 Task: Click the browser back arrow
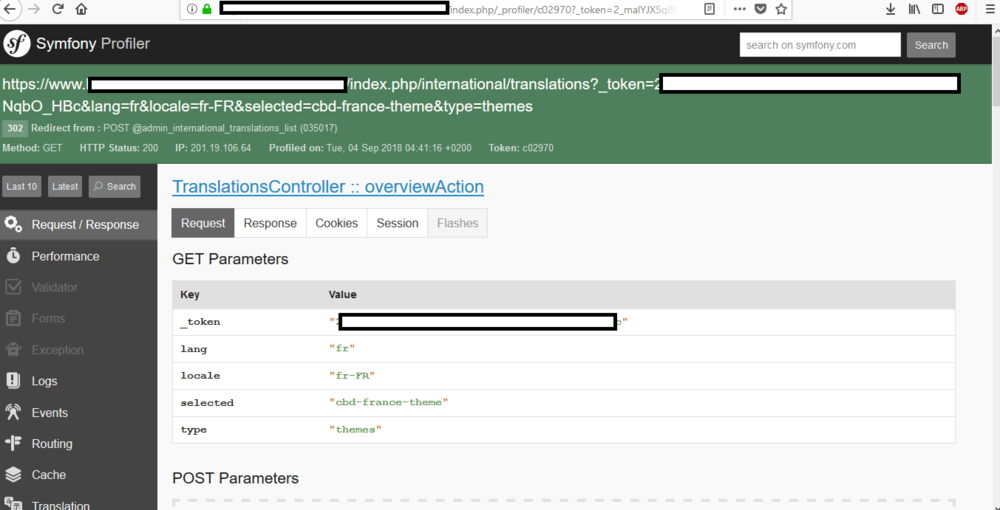[x=12, y=9]
